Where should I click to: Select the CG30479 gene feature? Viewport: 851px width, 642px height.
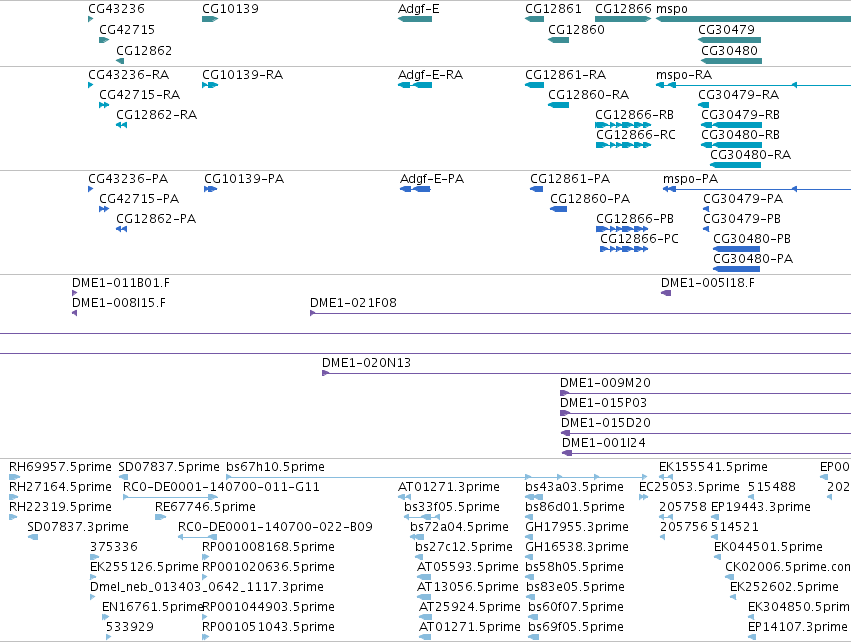729,40
